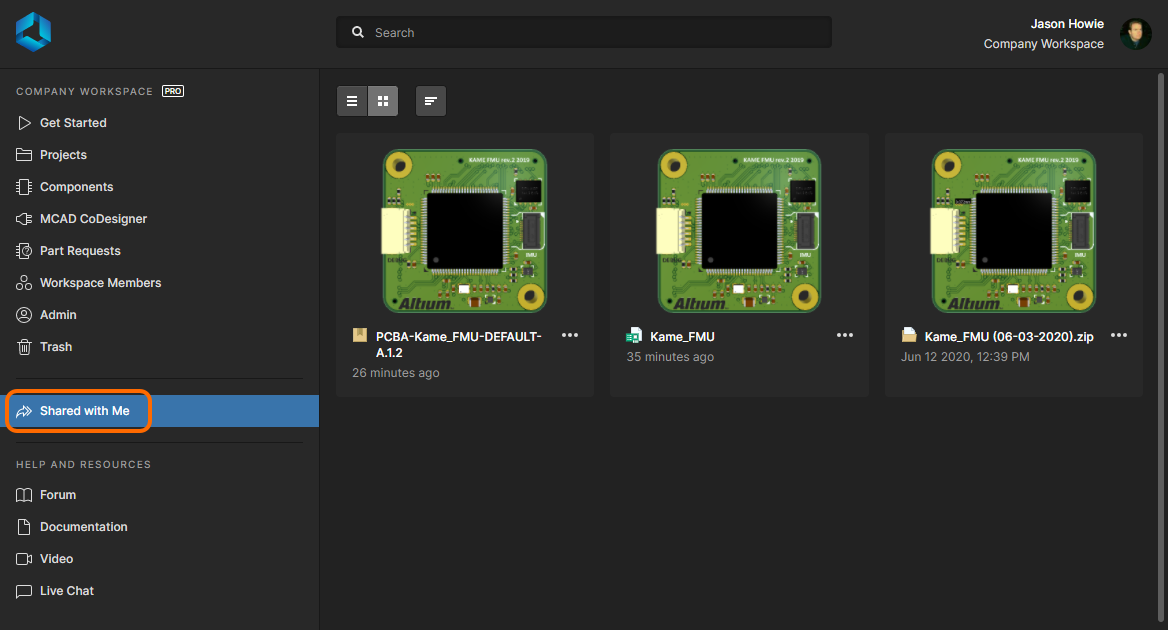The height and width of the screenshot is (630, 1168).
Task: Open the Kame_FMU project board thumbnail
Action: click(739, 231)
